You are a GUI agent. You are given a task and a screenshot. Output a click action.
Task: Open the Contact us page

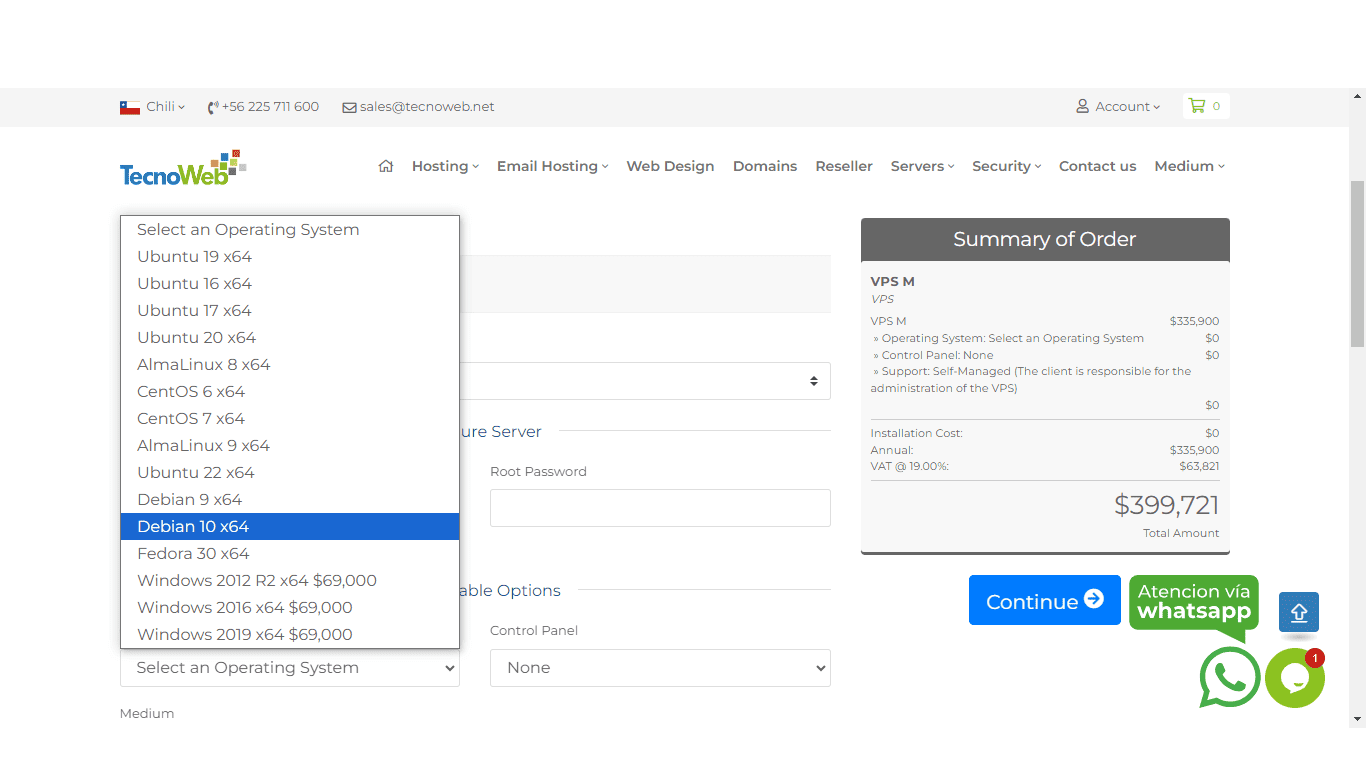pyautogui.click(x=1097, y=166)
